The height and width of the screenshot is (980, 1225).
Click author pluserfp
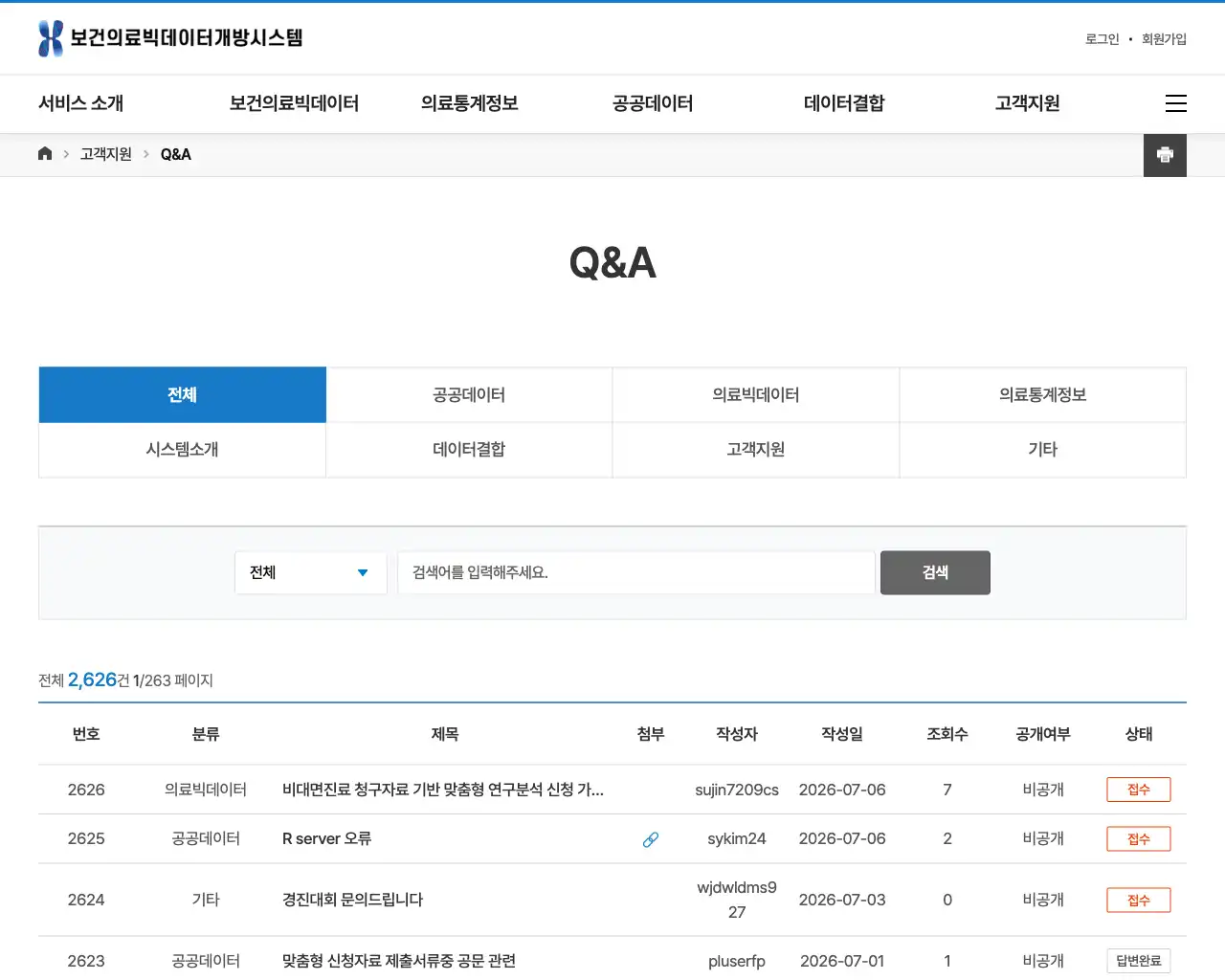click(737, 961)
